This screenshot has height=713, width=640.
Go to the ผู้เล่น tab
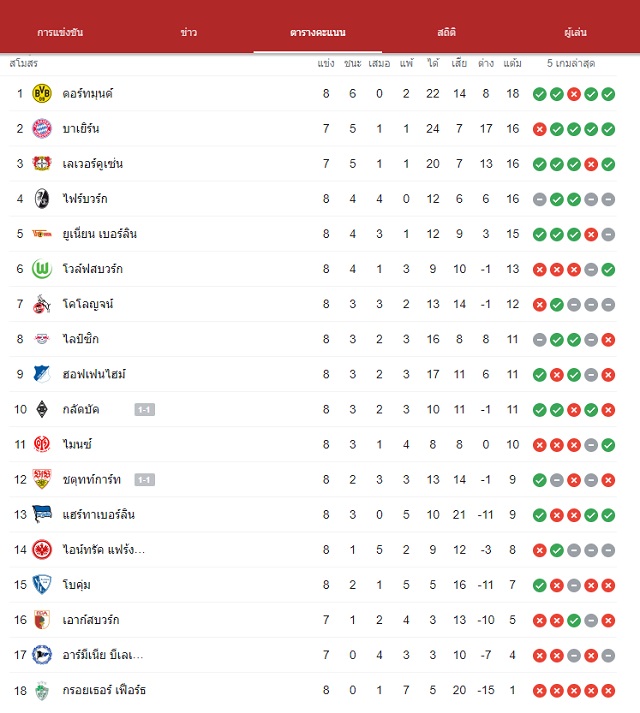point(575,32)
